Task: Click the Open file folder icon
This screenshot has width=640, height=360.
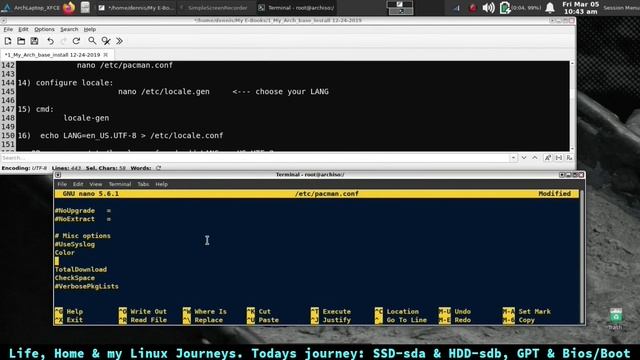Action: (x=21, y=41)
